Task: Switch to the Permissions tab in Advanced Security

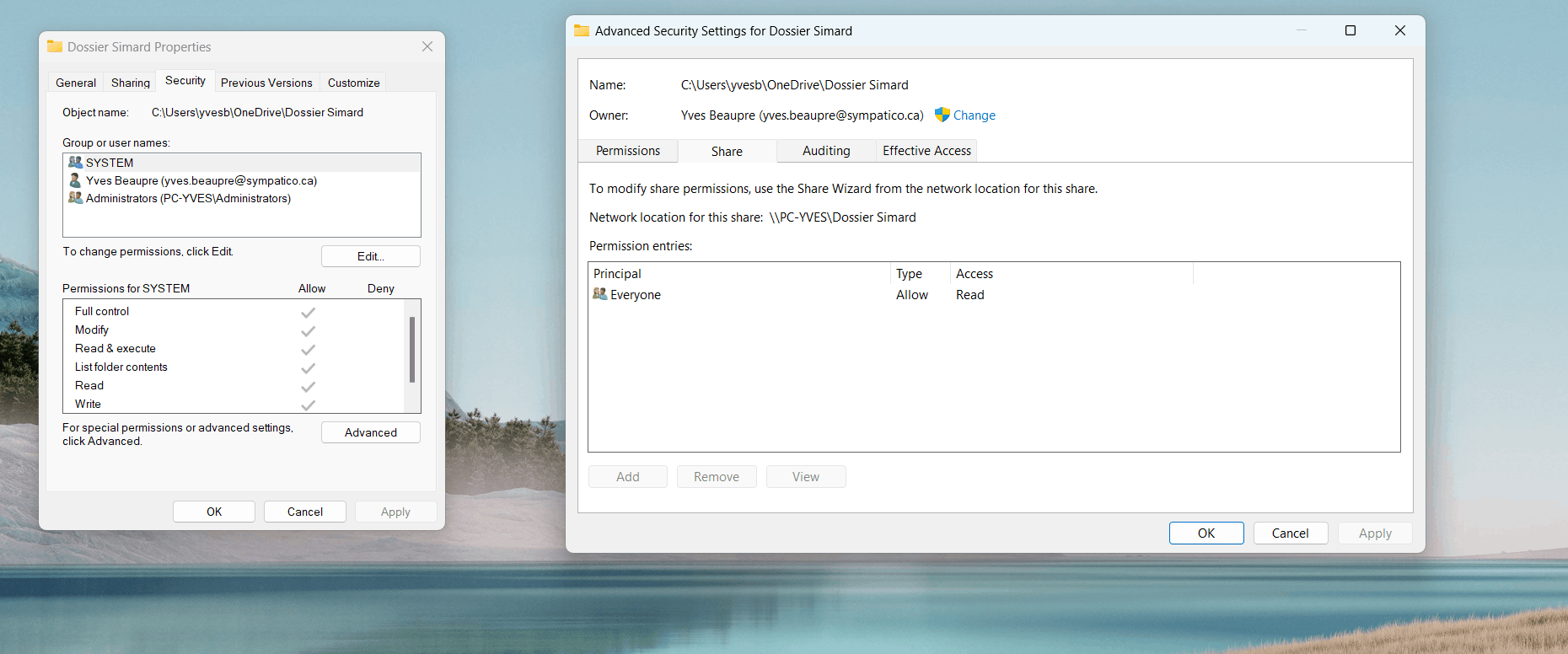Action: 628,151
